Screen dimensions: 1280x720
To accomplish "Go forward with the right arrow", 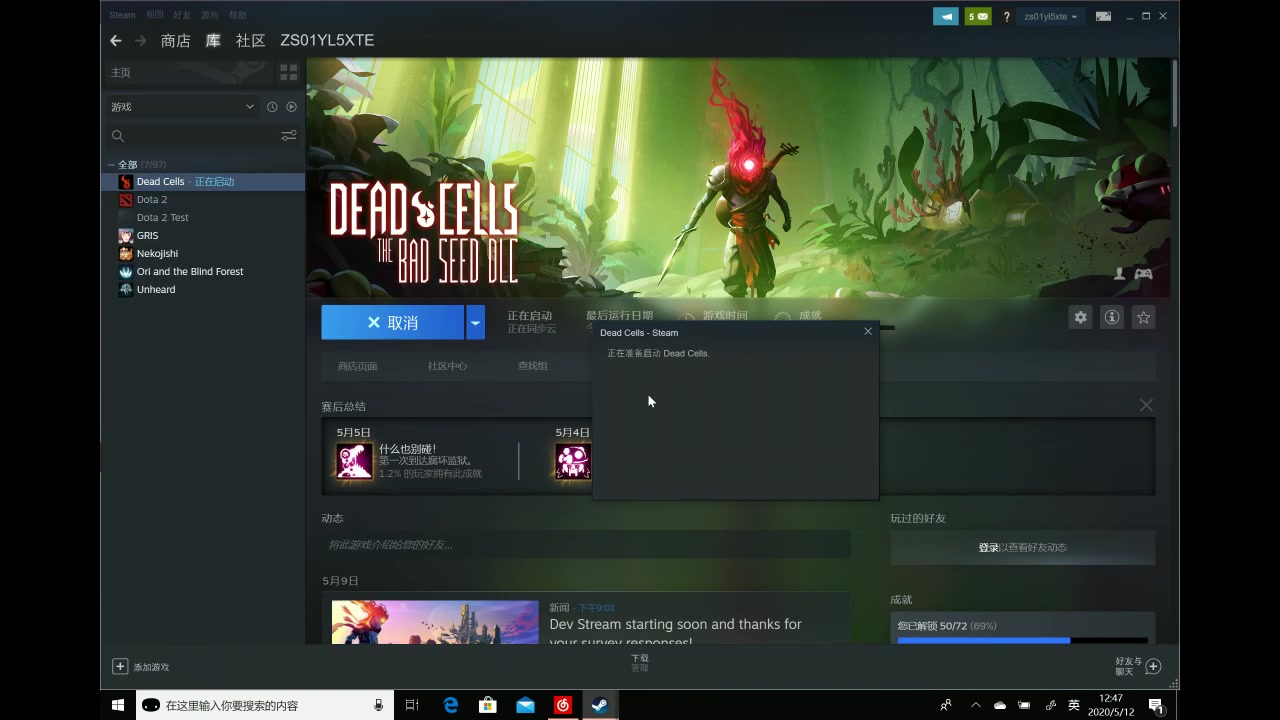I will (x=141, y=41).
